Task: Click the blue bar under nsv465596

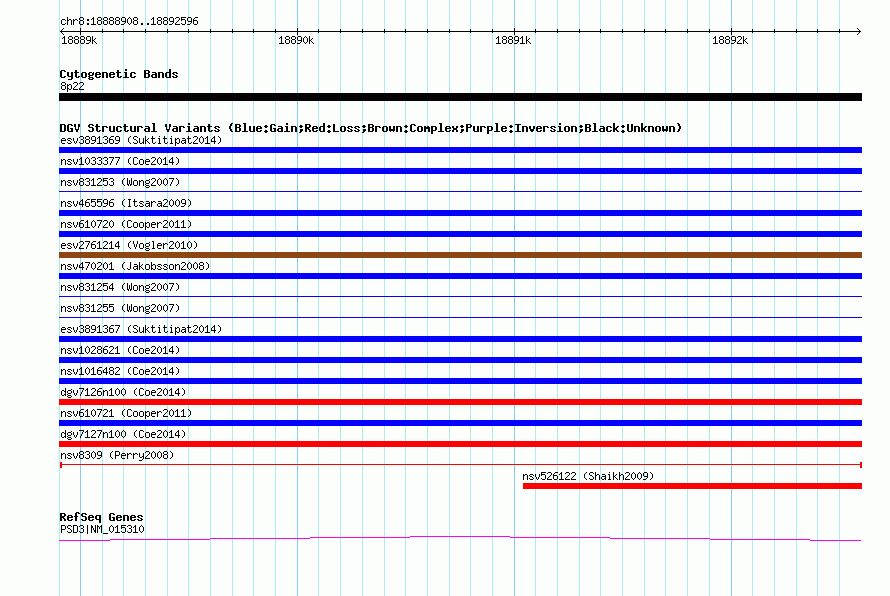Action: [460, 213]
